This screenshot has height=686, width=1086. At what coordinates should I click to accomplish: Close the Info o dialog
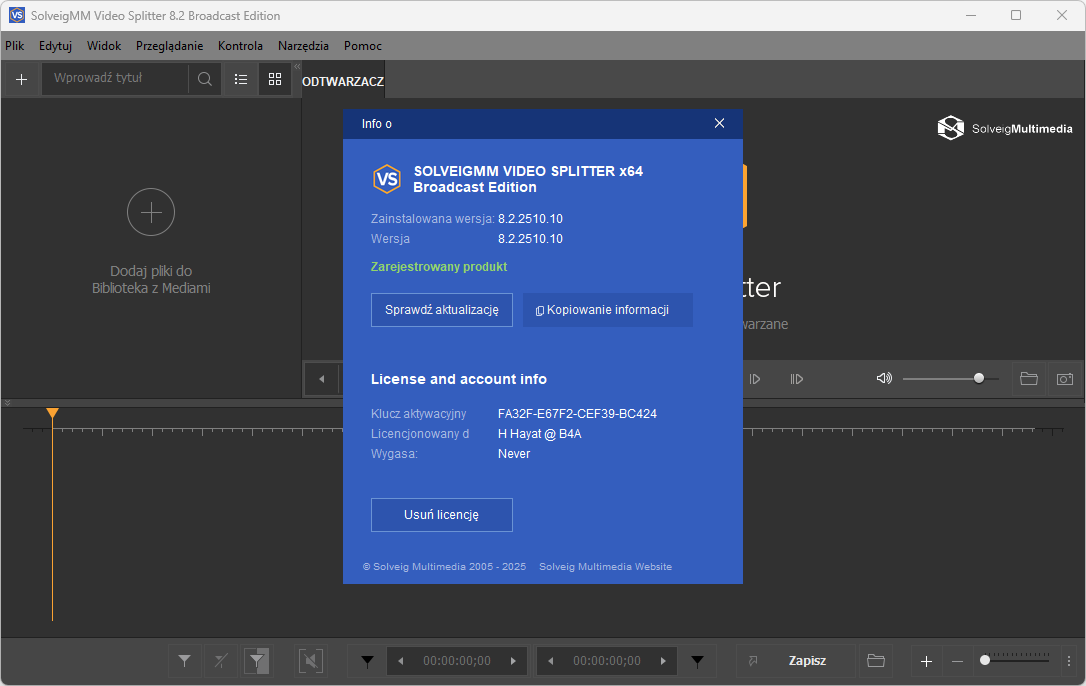(720, 123)
